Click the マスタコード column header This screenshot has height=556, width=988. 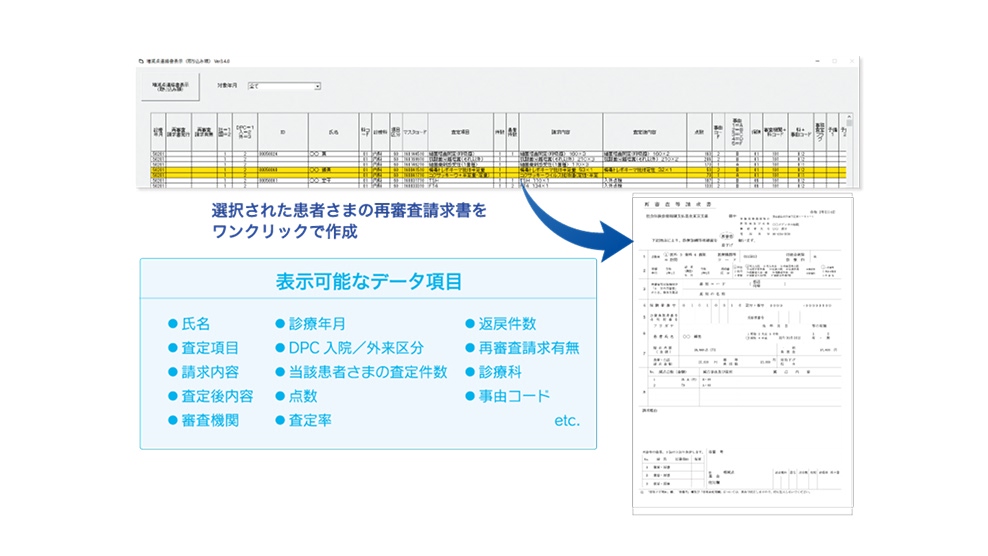415,131
